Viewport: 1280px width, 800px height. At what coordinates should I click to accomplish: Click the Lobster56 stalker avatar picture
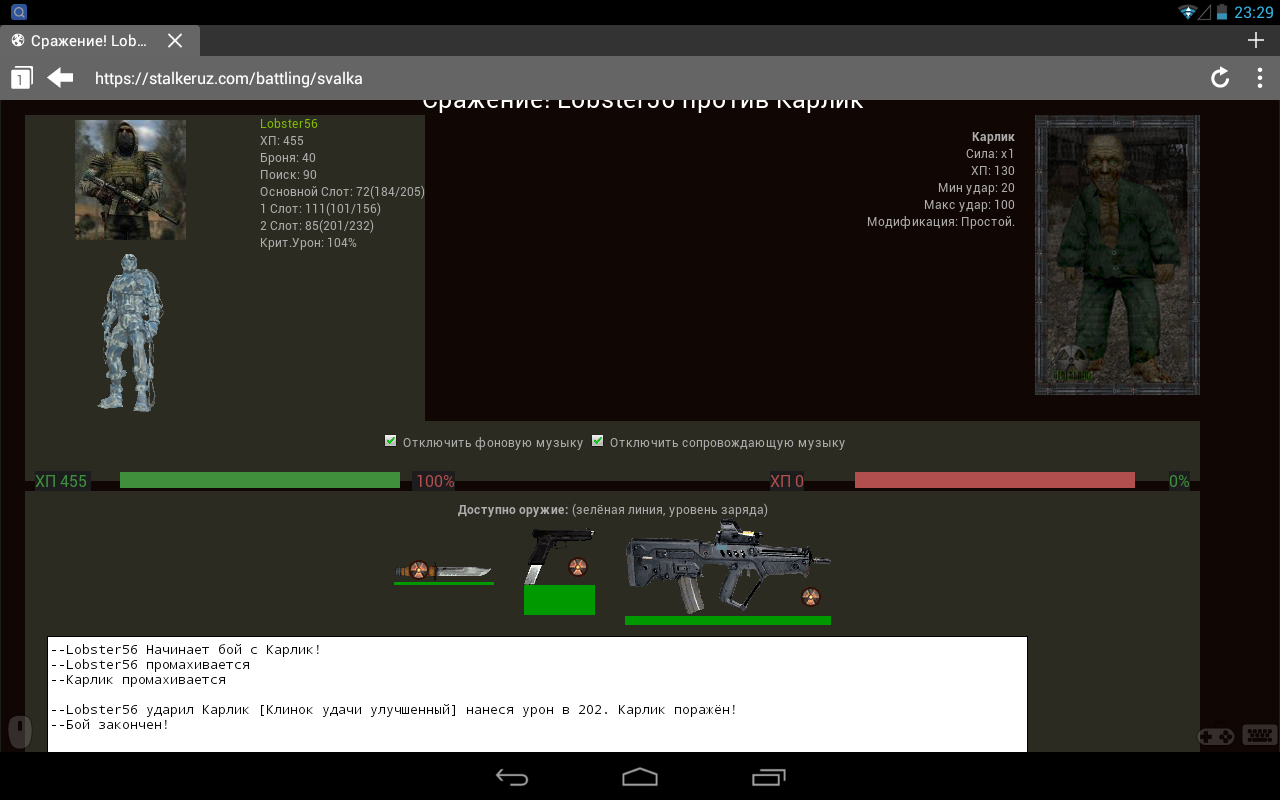(130, 180)
